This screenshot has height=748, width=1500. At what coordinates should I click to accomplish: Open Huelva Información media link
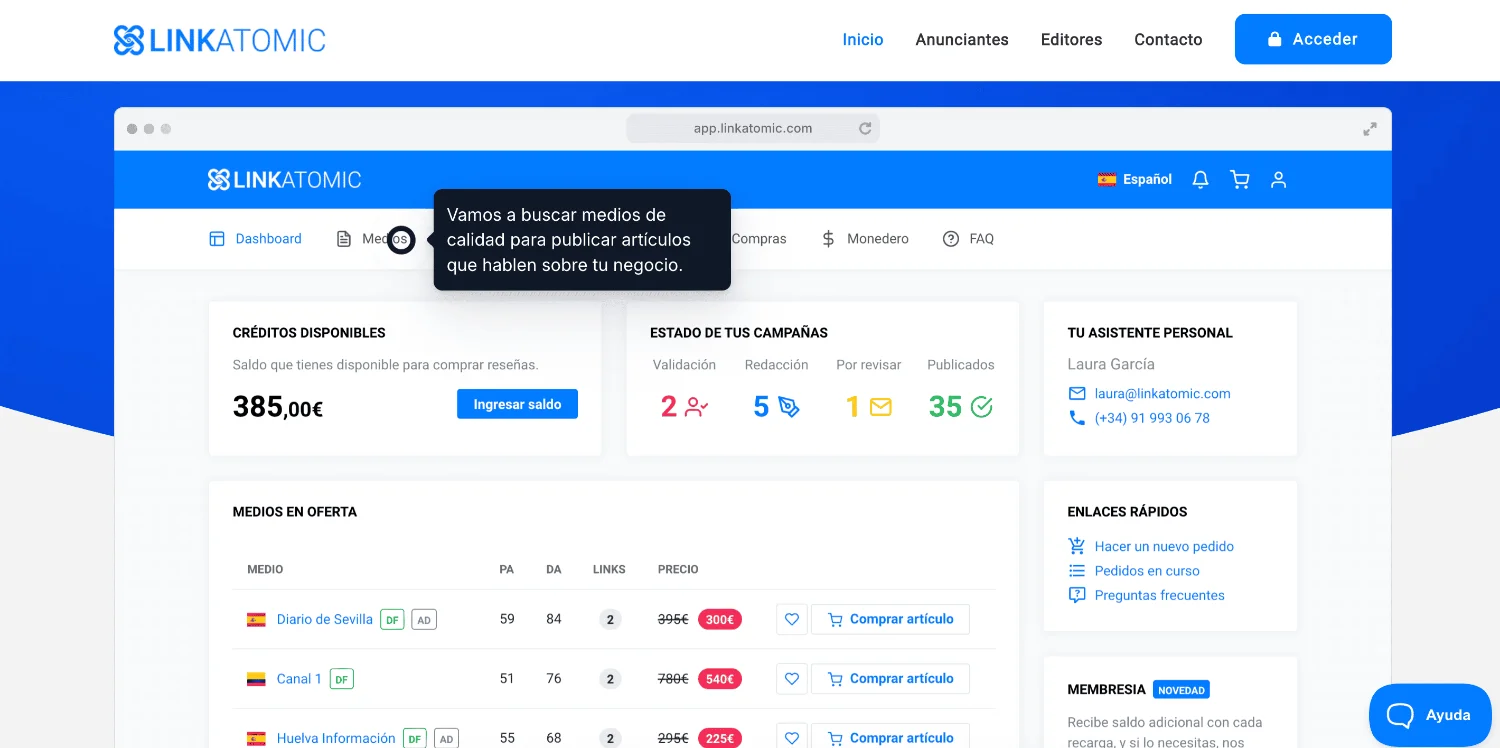coord(336,738)
